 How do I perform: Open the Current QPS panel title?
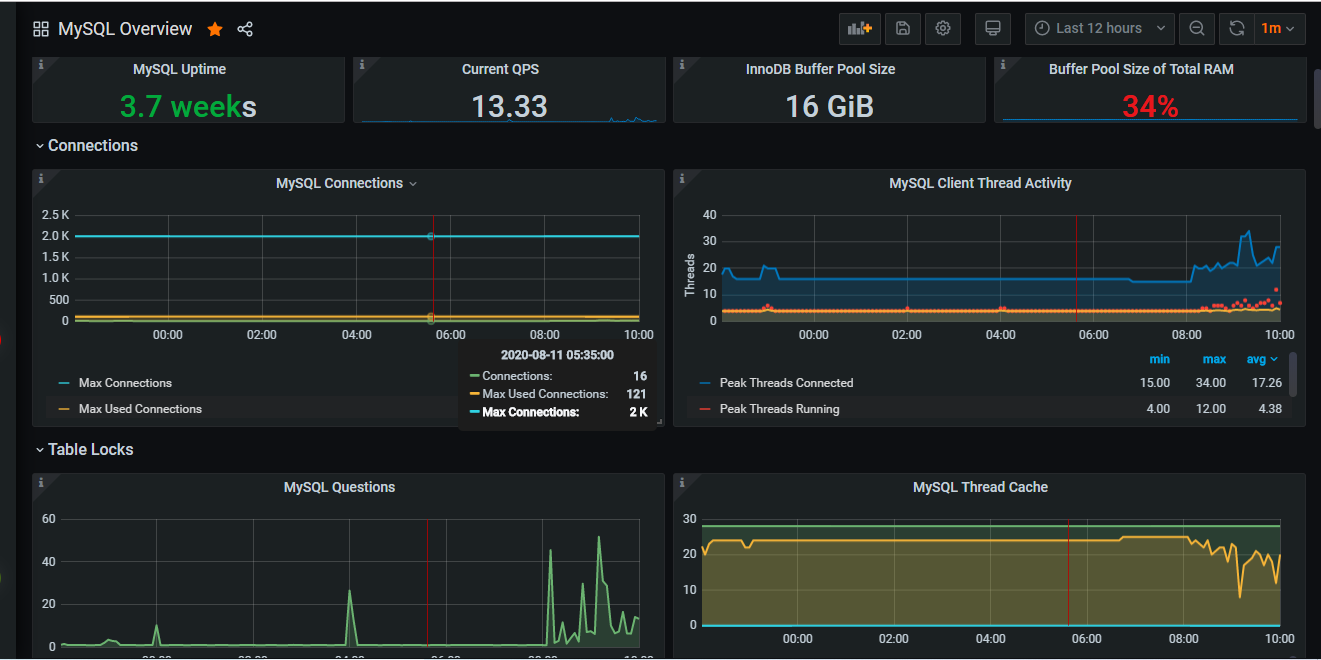500,69
